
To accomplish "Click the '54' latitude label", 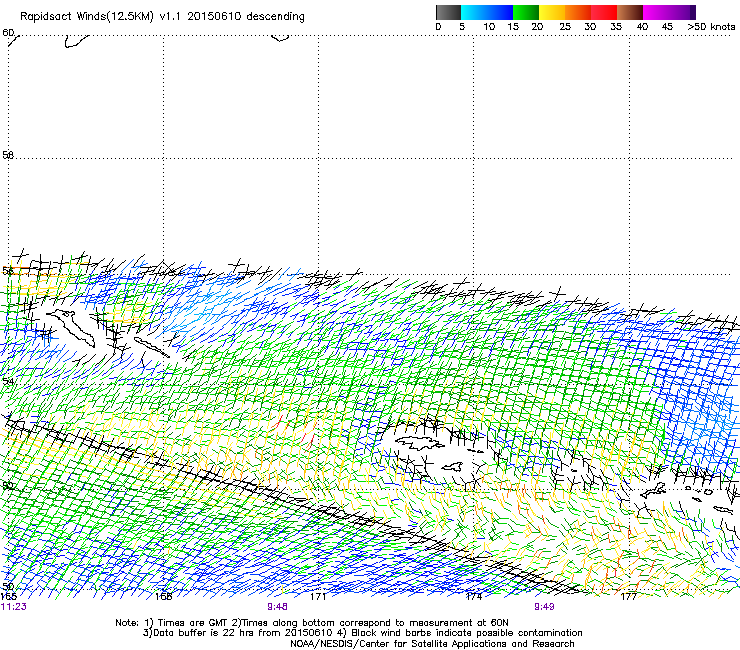I will tap(8, 381).
